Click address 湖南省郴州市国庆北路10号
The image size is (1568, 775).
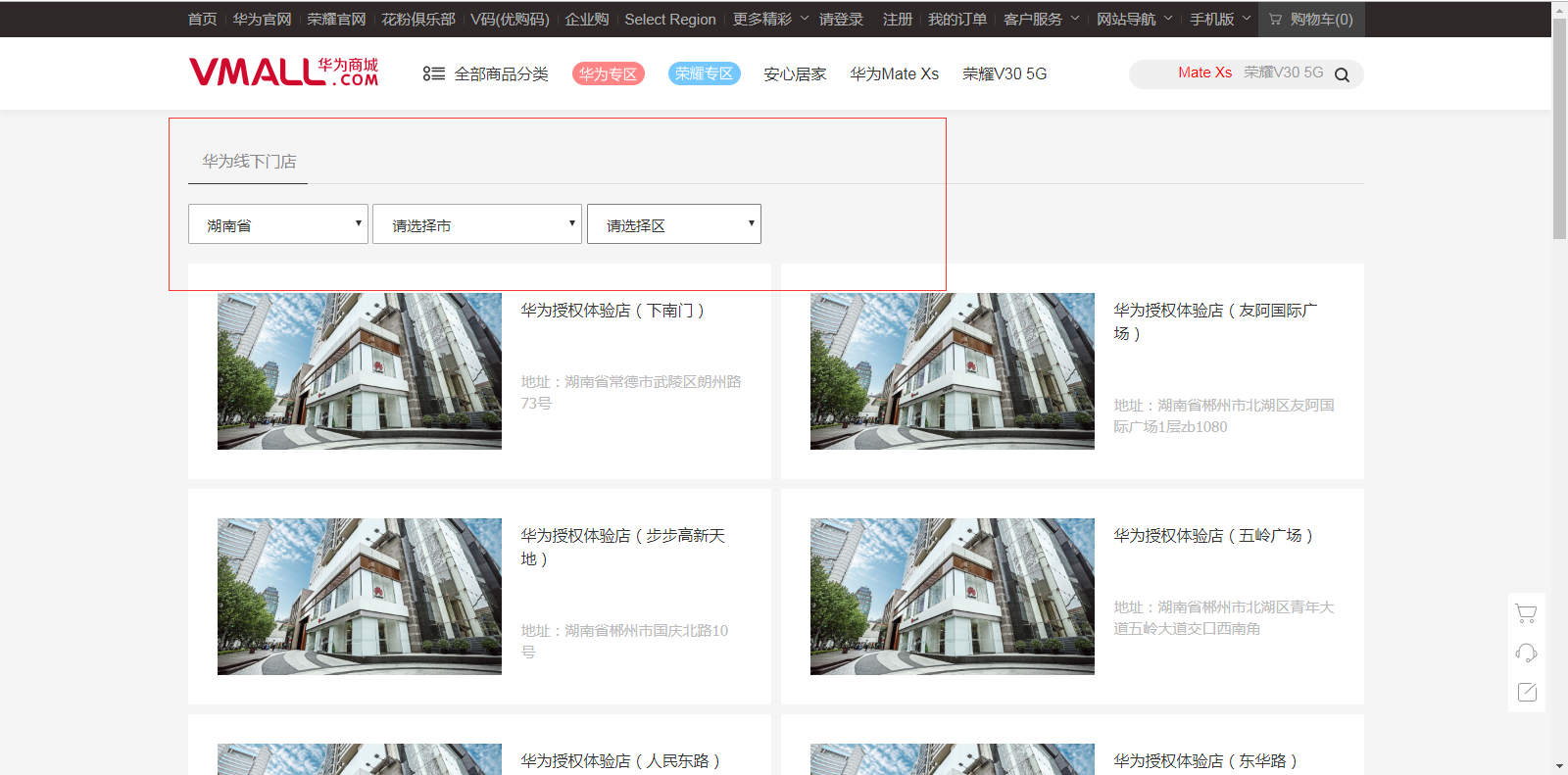(624, 641)
